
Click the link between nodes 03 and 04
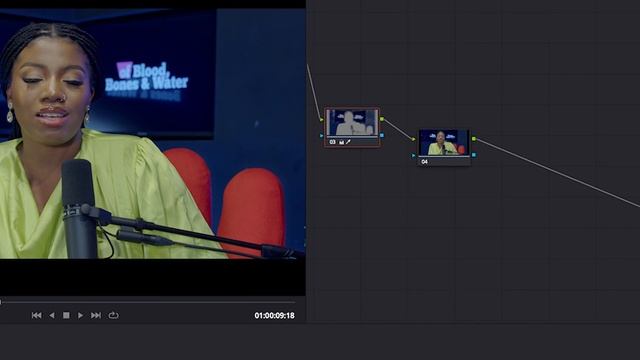pyautogui.click(x=398, y=129)
